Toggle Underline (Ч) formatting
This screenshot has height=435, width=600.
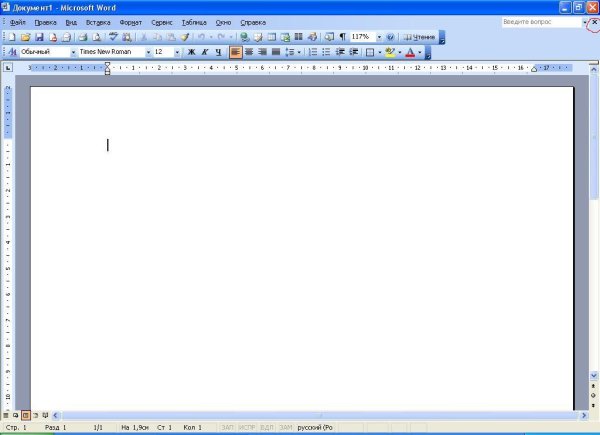click(x=218, y=52)
